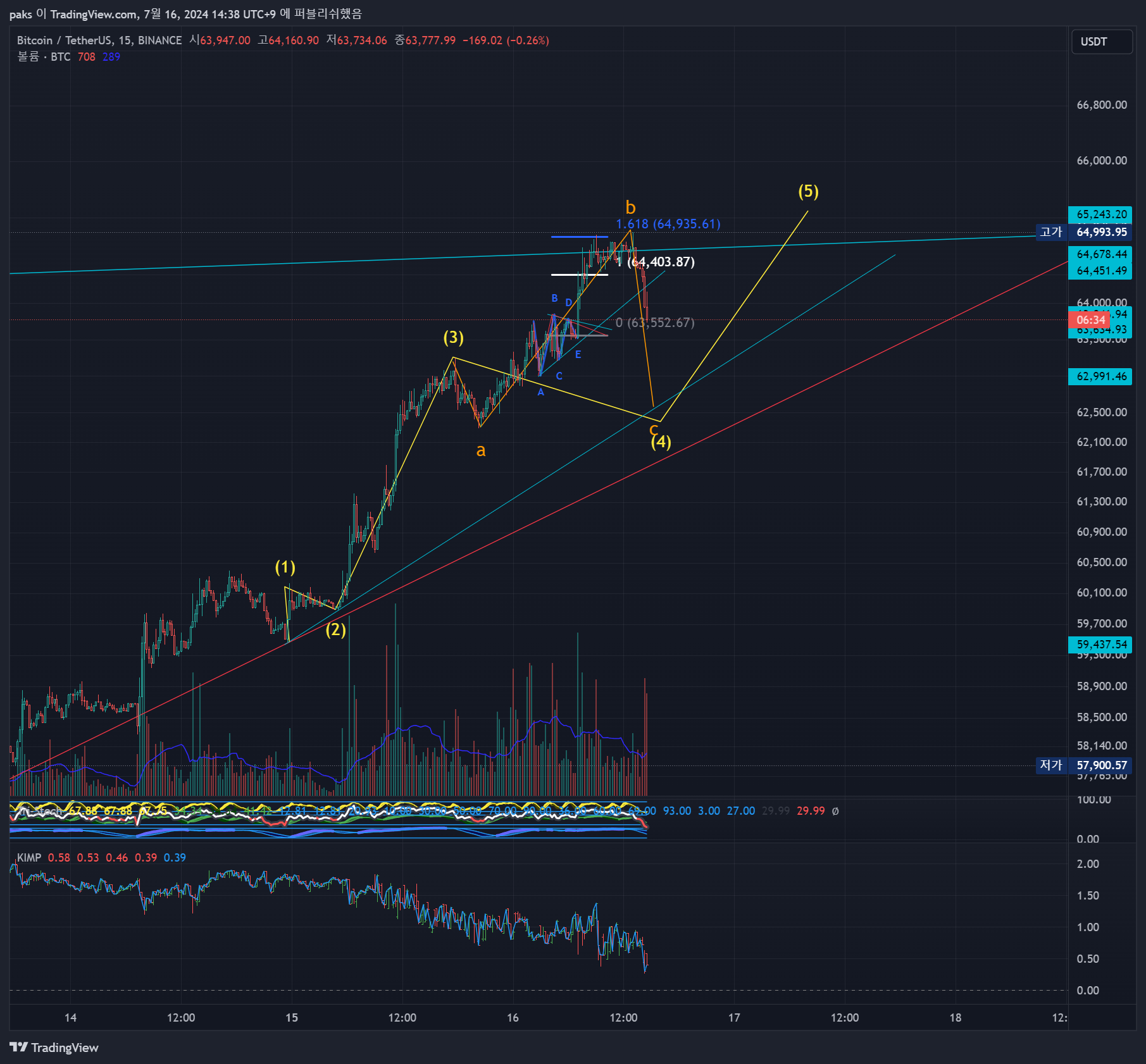Click the date 15 on time axis
This screenshot has height=1064, width=1146.
(x=291, y=1018)
